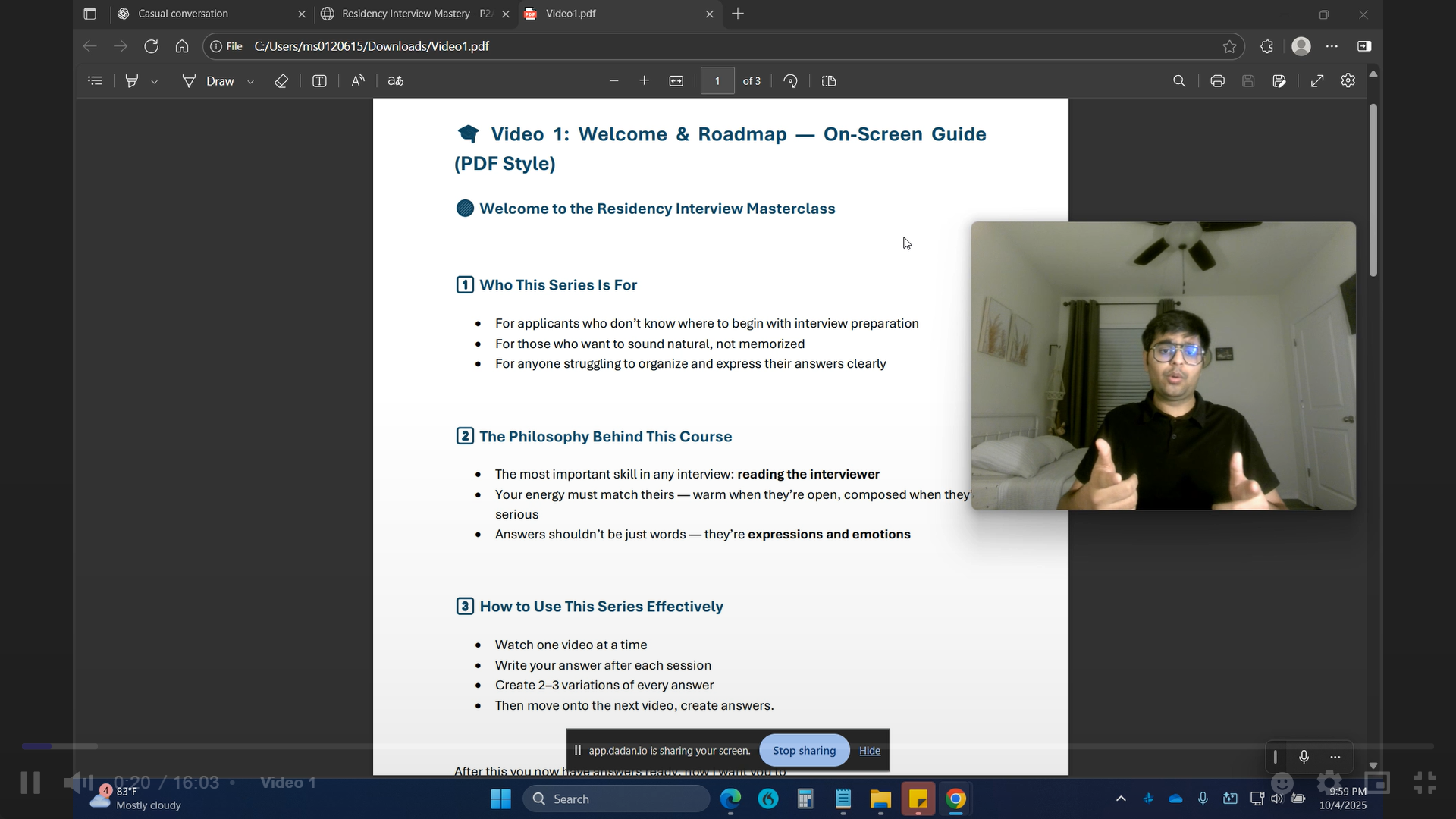Pause the video playback

click(x=30, y=783)
